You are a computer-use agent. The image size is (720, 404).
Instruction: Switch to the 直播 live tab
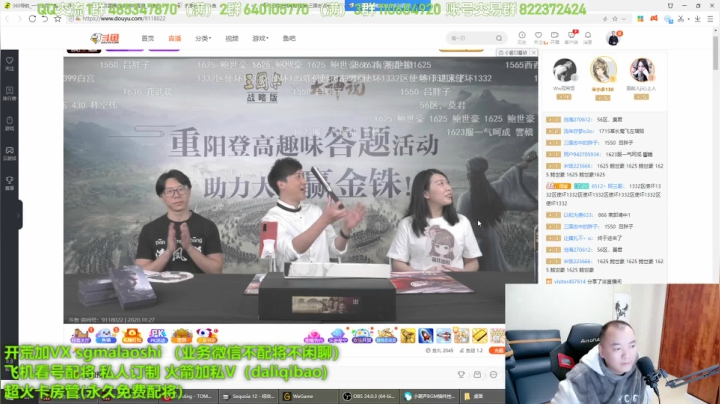tap(174, 39)
